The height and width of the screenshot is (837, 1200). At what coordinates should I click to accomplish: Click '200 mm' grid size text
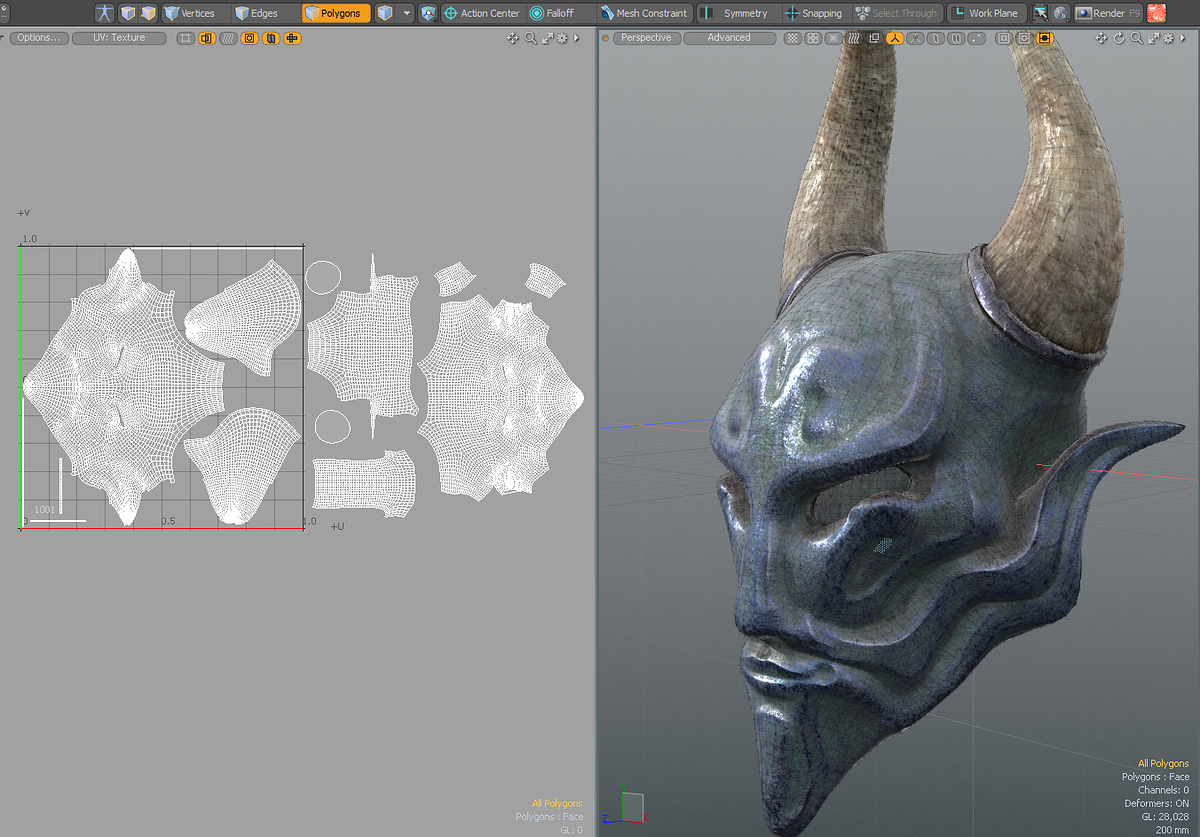click(x=1172, y=829)
